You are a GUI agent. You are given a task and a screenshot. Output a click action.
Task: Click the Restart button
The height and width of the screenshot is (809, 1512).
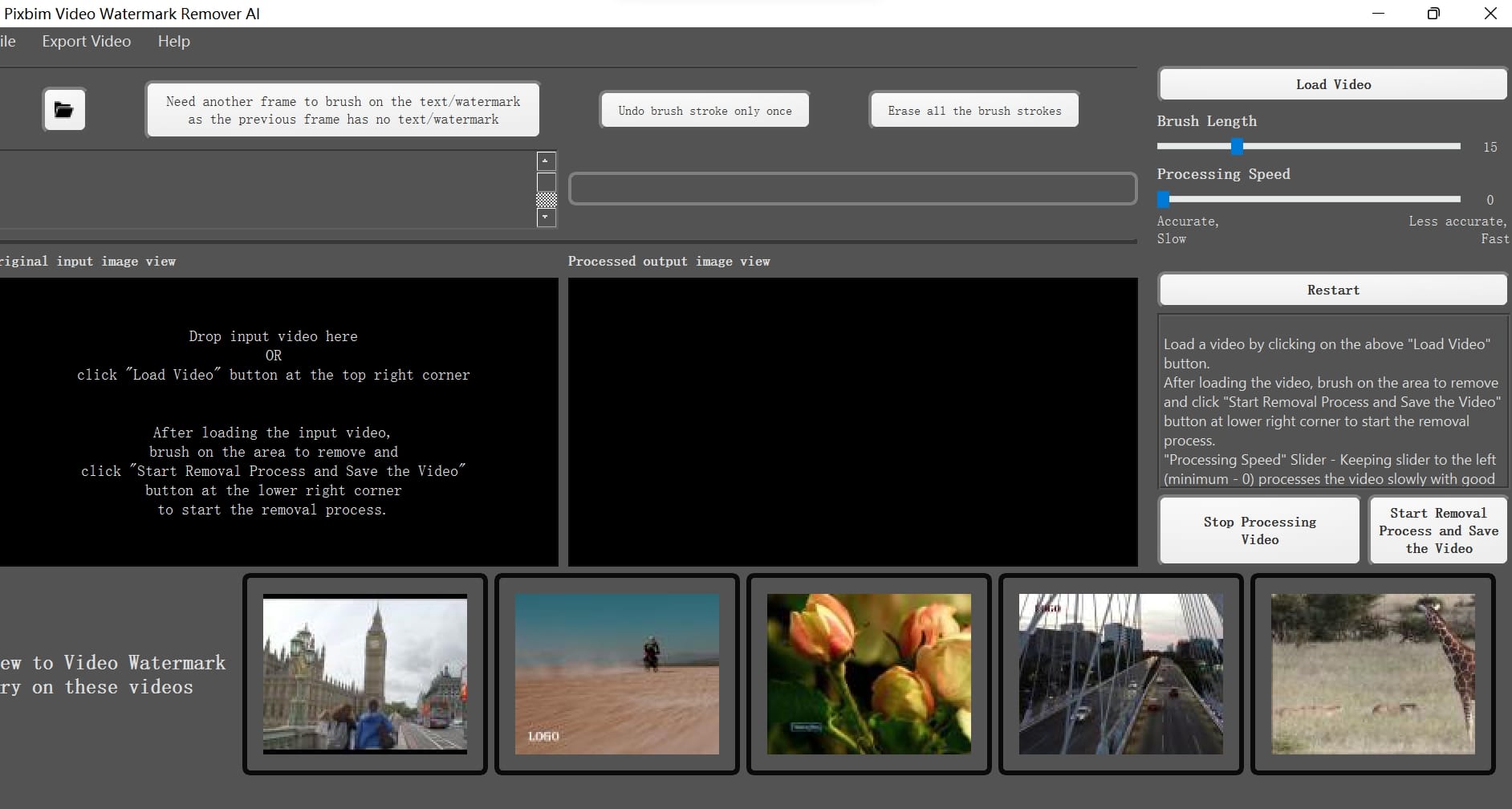(x=1333, y=290)
